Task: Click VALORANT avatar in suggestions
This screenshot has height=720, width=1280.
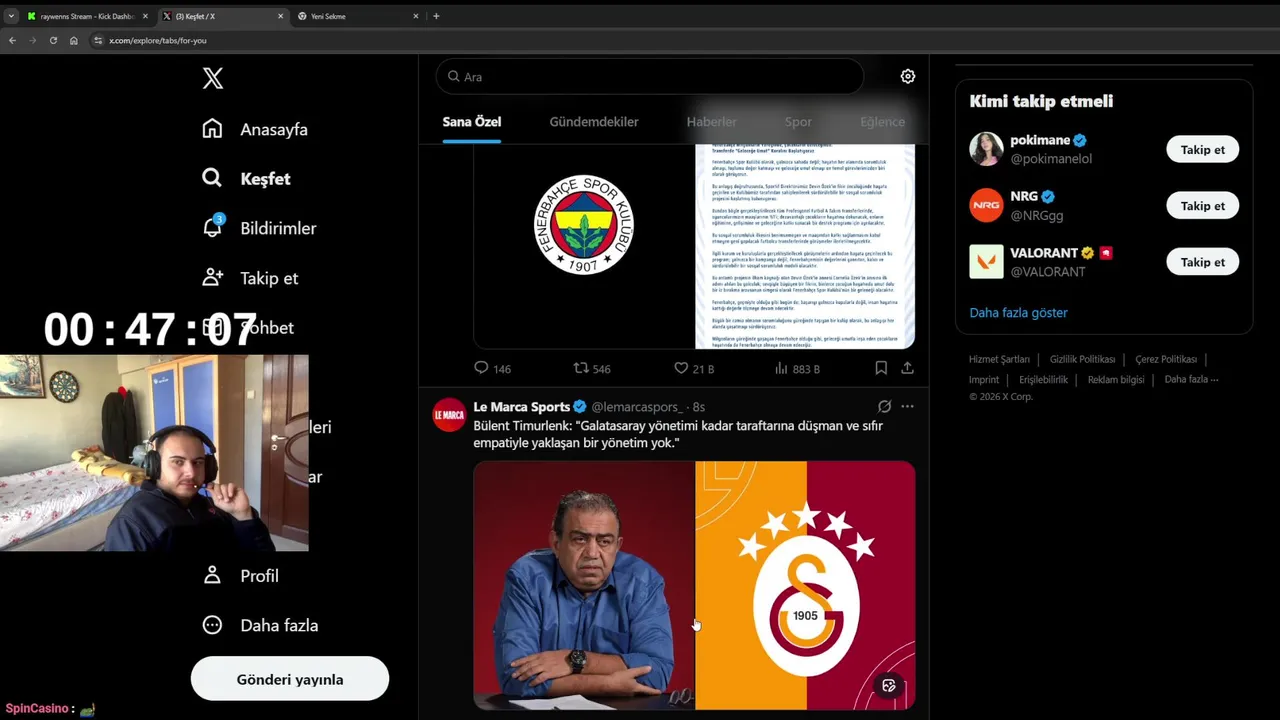Action: click(x=986, y=261)
